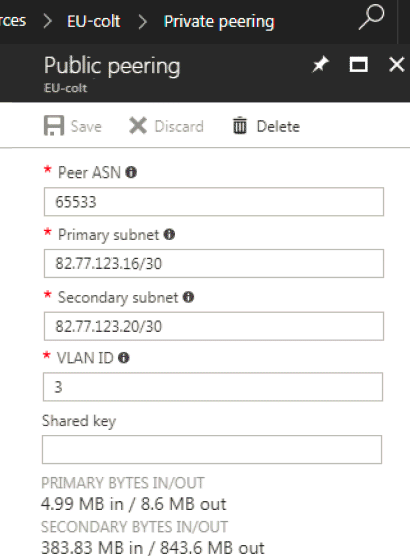
Task: Show info tooltip for Primary subnet
Action: pyautogui.click(x=169, y=234)
